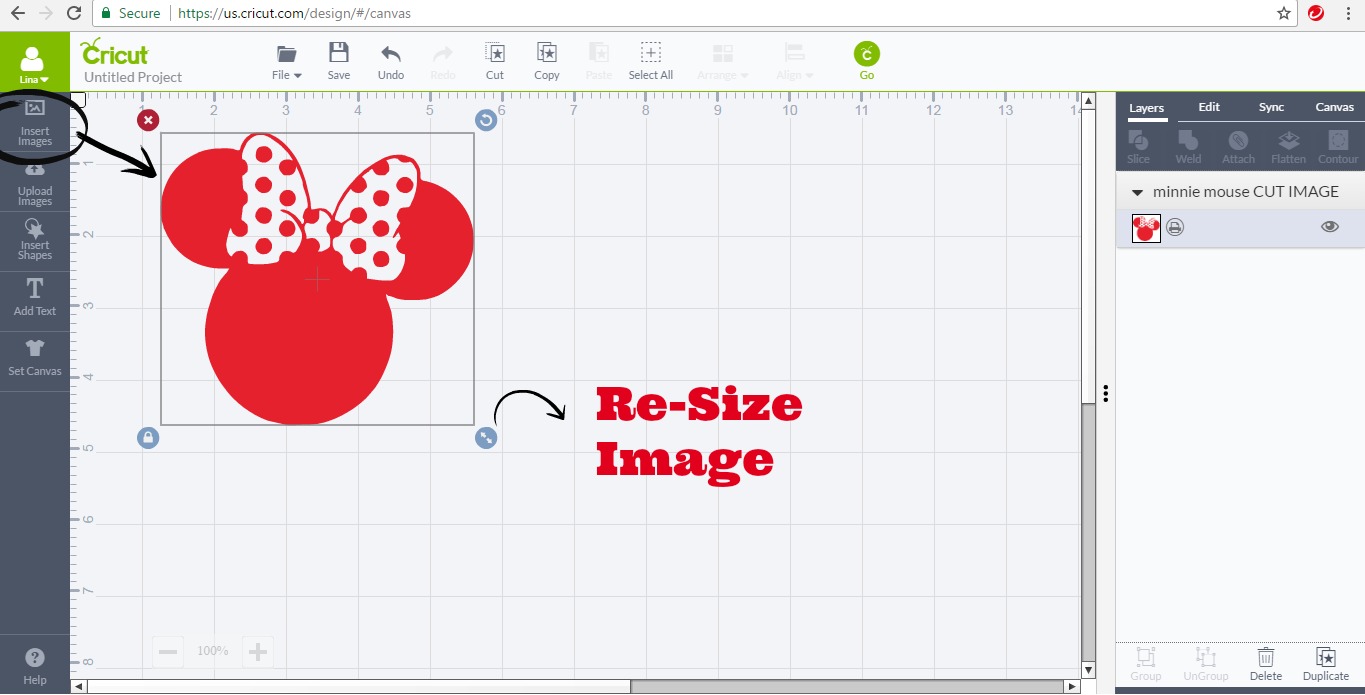Viewport: 1365px width, 695px height.
Task: Click the Add Text tool
Action: (34, 297)
